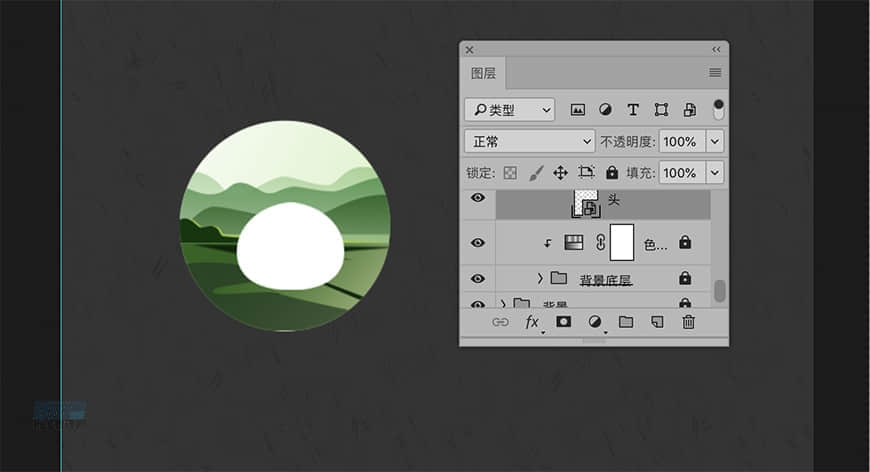870x472 pixels.
Task: Add a layer mask
Action: (564, 322)
